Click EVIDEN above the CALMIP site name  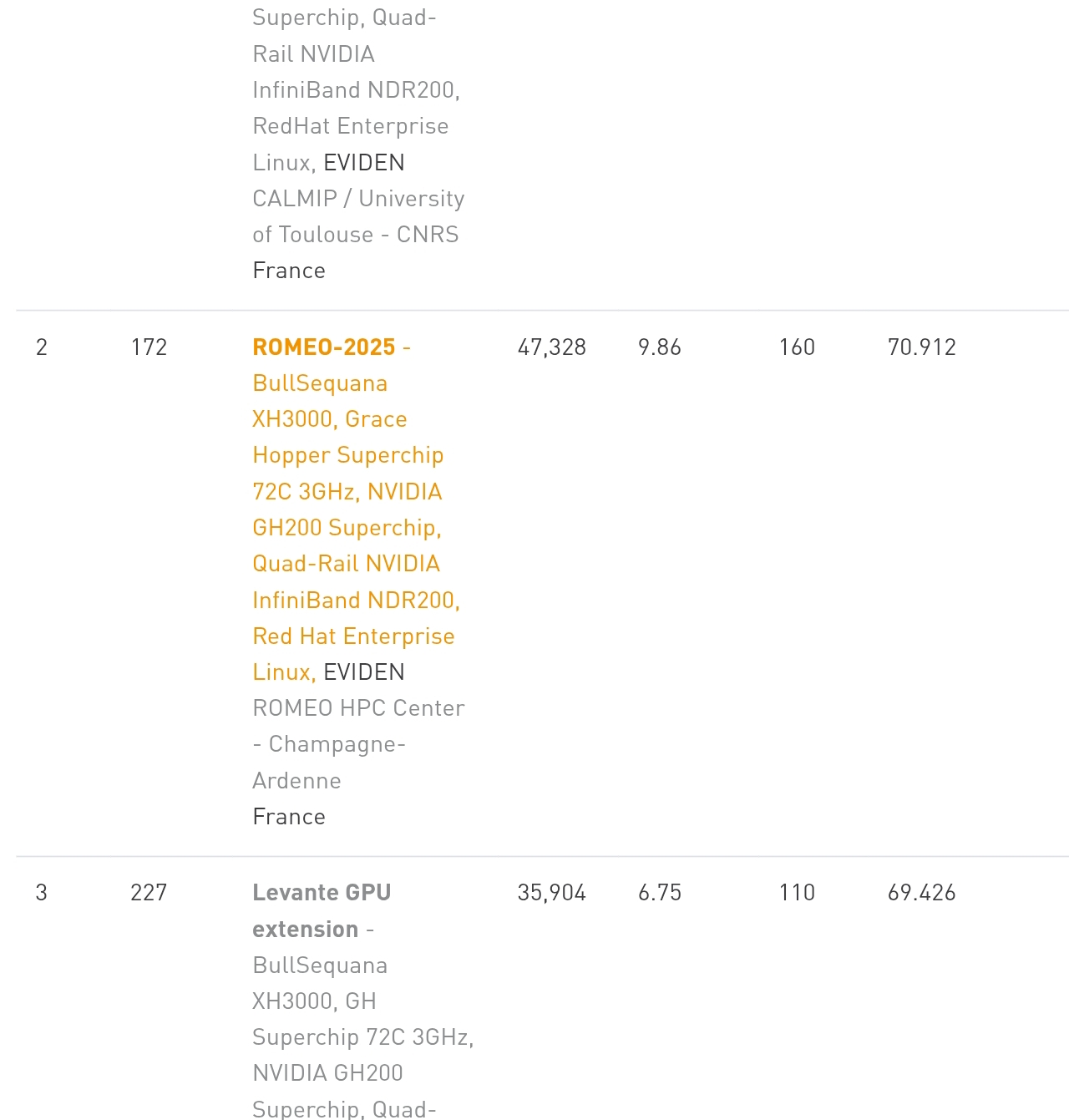(364, 163)
